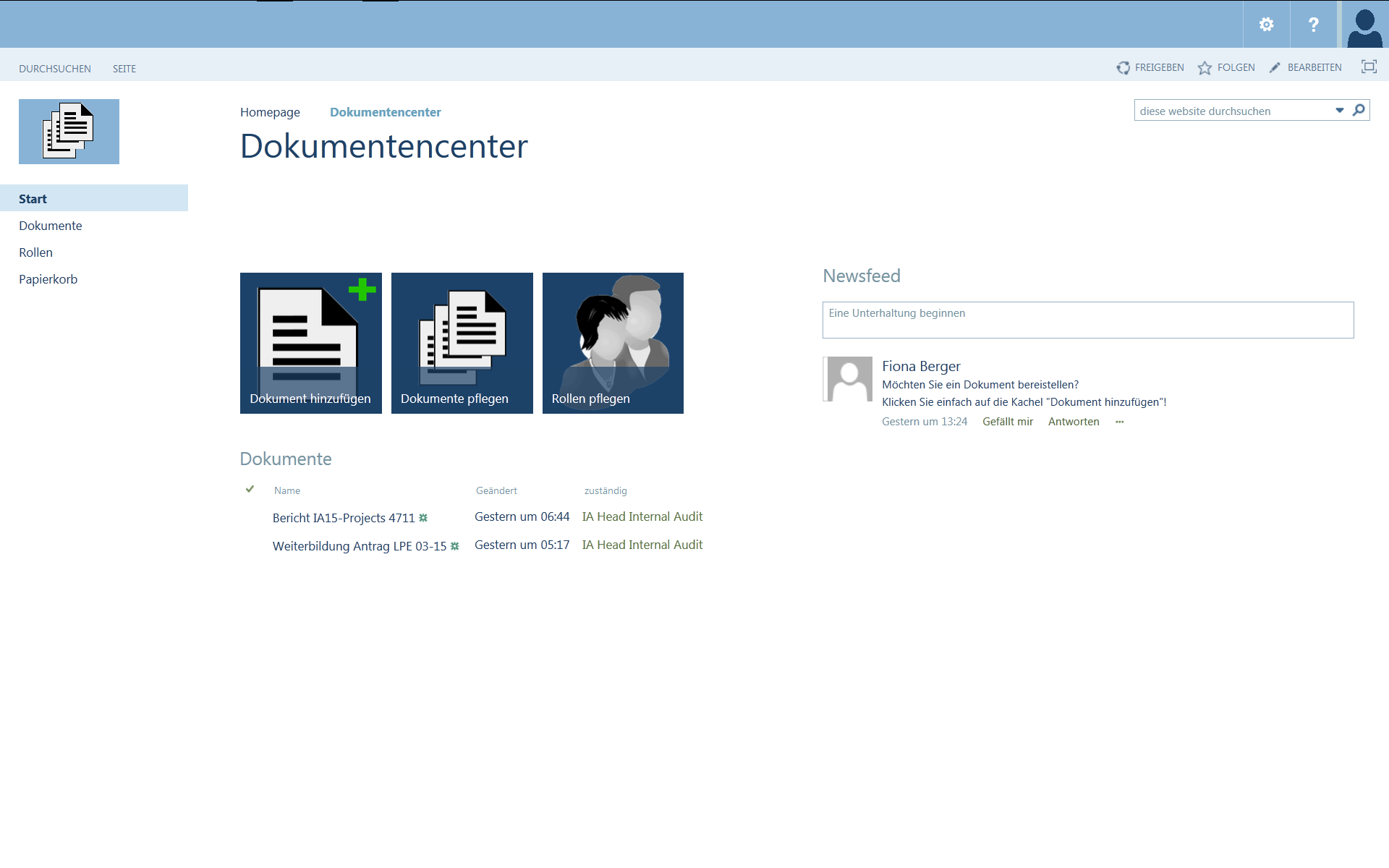
Task: Select Papierkorb in the left navigation
Action: [48, 279]
